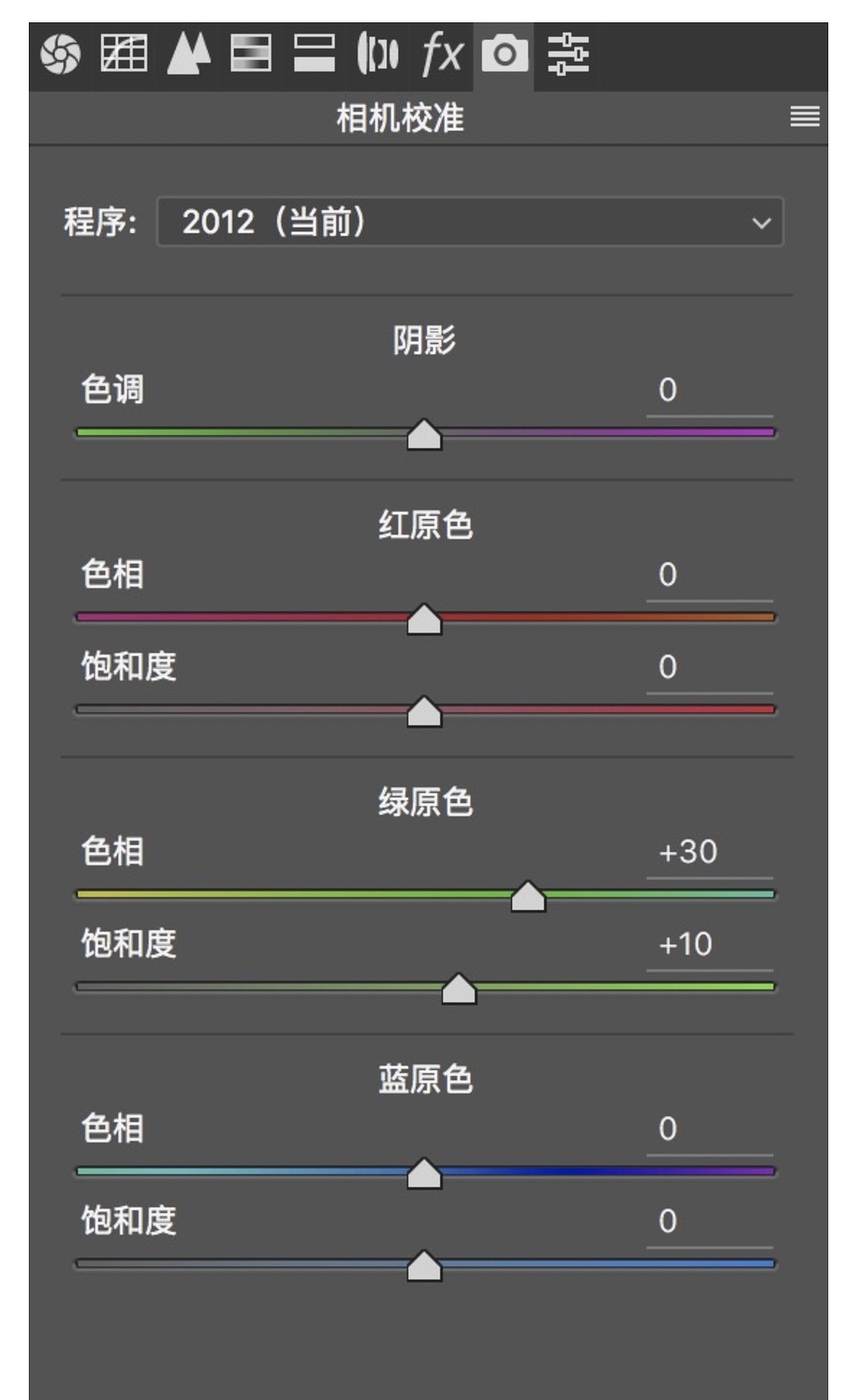Open the Split Toning panel
The image size is (860, 1400).
point(315,52)
